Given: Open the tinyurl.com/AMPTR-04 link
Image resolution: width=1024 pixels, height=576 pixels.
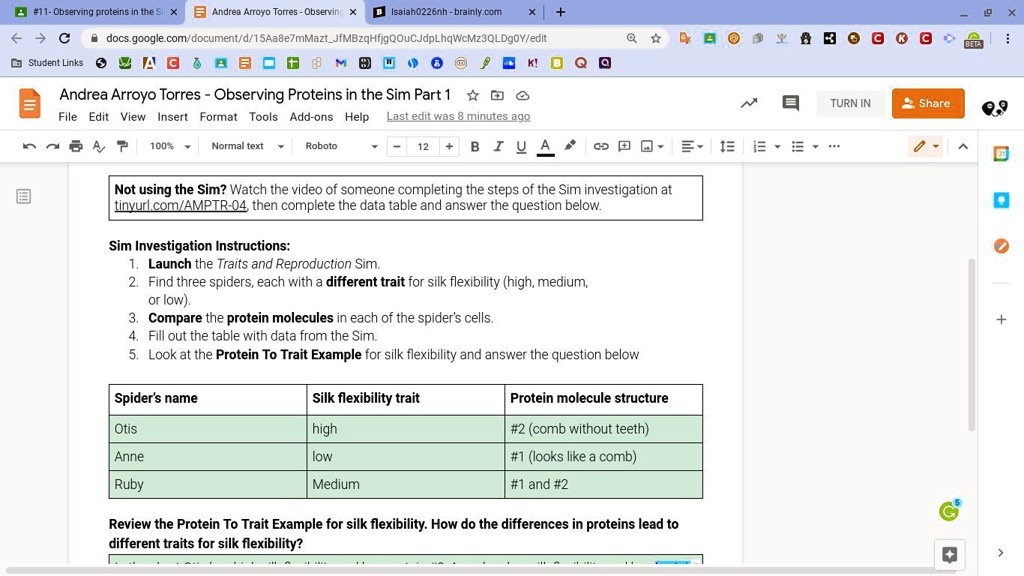Looking at the screenshot, I should click(180, 205).
